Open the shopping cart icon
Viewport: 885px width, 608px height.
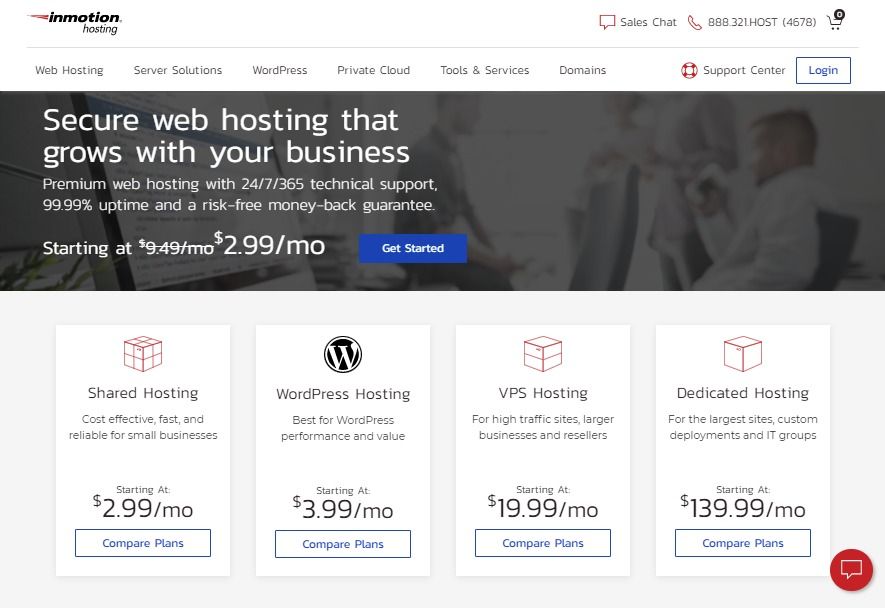tap(835, 20)
